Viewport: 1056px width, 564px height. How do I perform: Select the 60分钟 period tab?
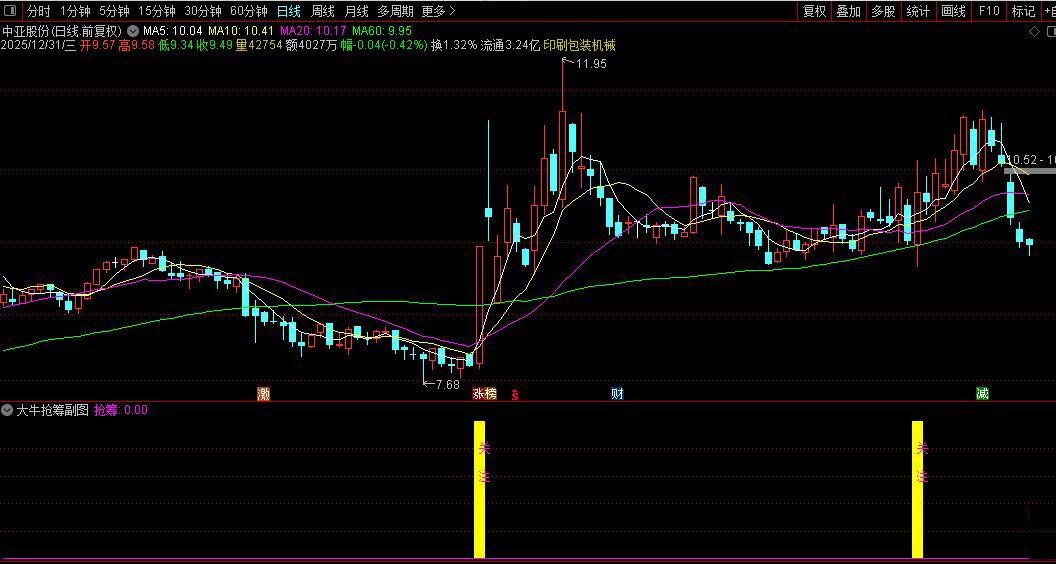[249, 11]
